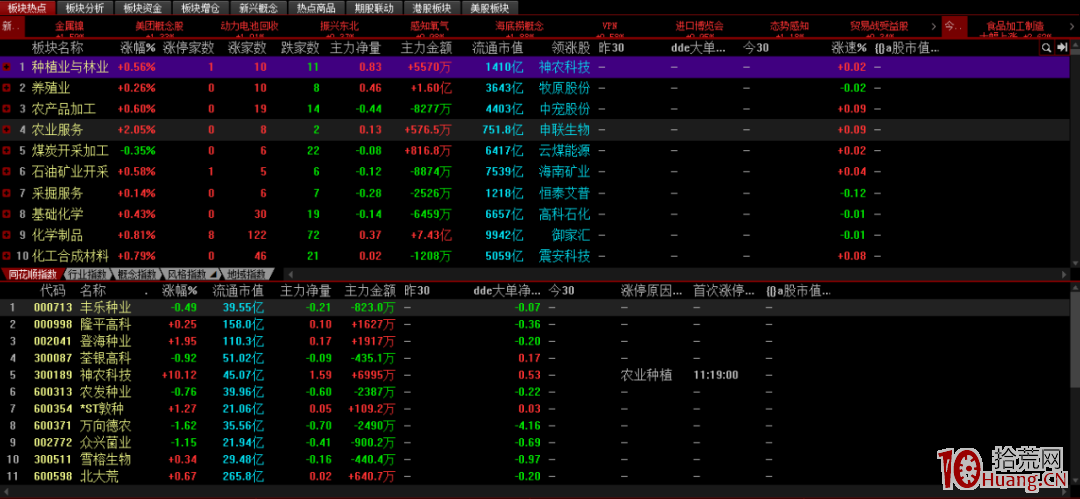Click the chevron at the far right end of the ticker

[1074, 26]
